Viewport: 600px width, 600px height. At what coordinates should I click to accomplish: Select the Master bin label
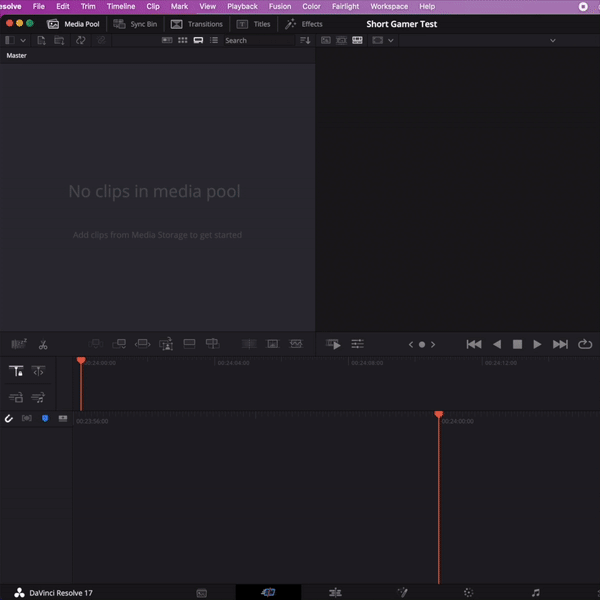pyautogui.click(x=16, y=55)
